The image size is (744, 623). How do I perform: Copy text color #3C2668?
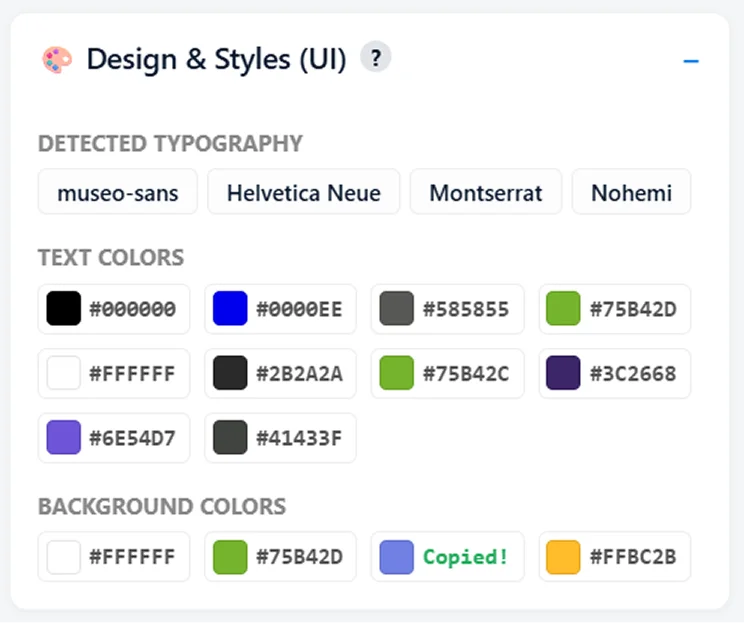tap(615, 373)
